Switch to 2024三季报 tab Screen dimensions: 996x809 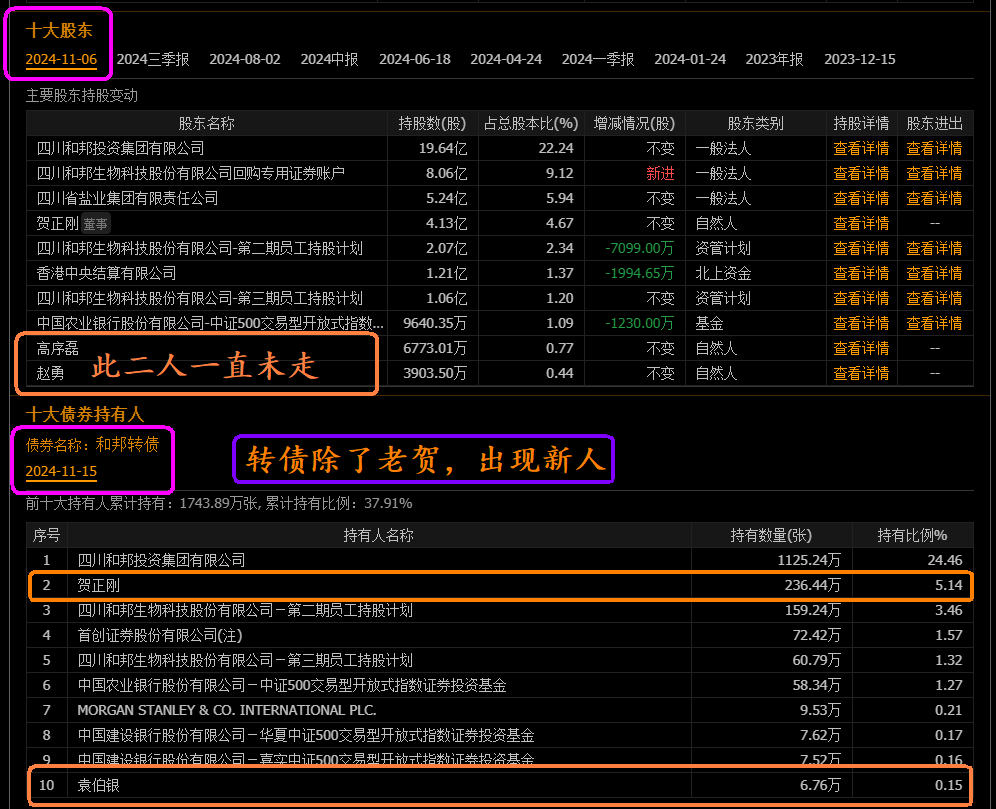point(153,59)
